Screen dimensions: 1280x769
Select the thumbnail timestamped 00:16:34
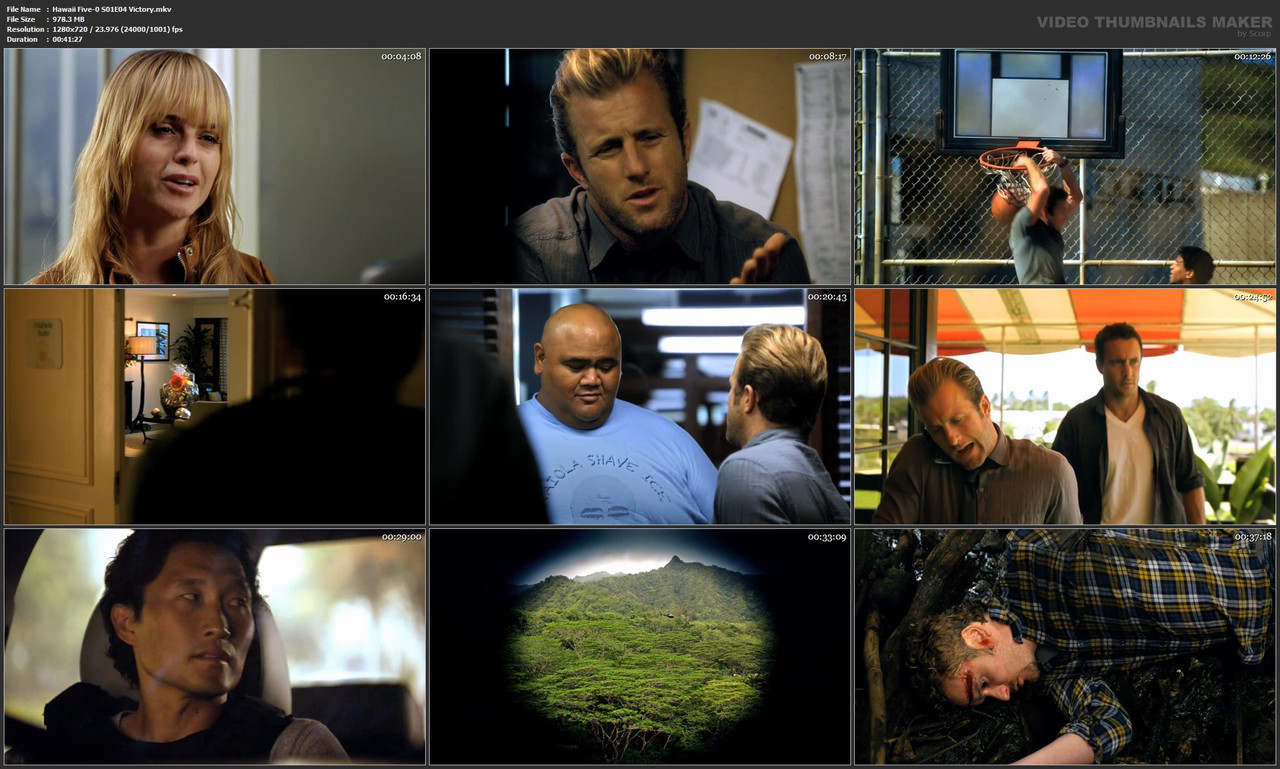point(215,407)
